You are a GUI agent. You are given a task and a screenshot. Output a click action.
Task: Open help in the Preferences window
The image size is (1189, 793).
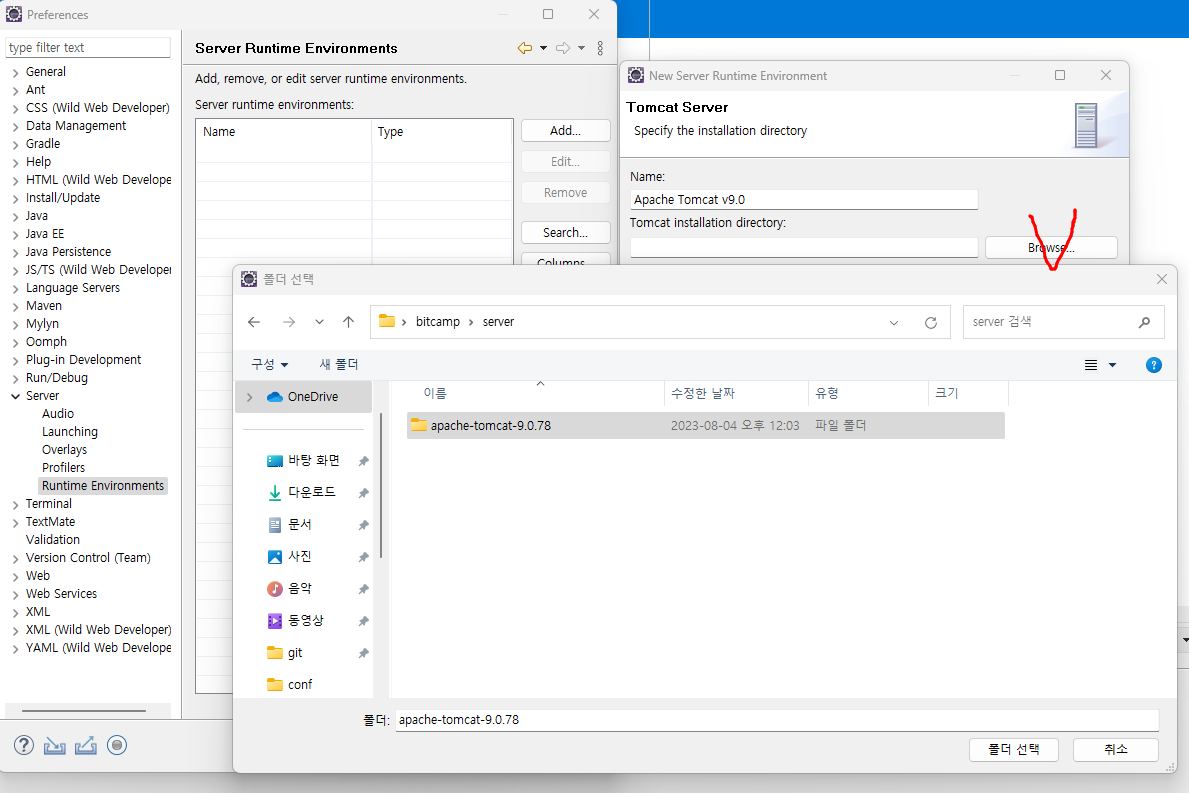24,745
